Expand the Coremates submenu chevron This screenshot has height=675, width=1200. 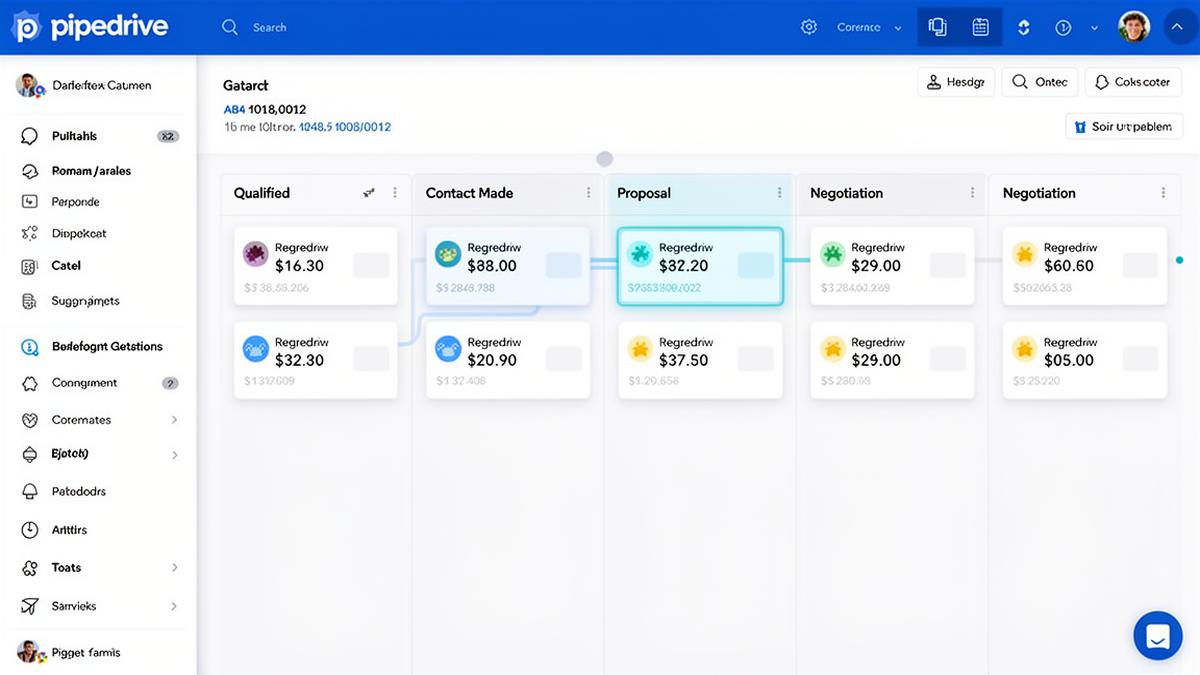click(174, 420)
